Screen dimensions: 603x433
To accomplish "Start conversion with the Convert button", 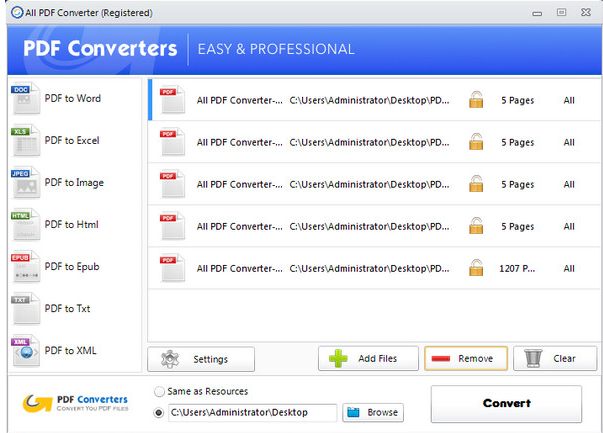I will coord(506,404).
